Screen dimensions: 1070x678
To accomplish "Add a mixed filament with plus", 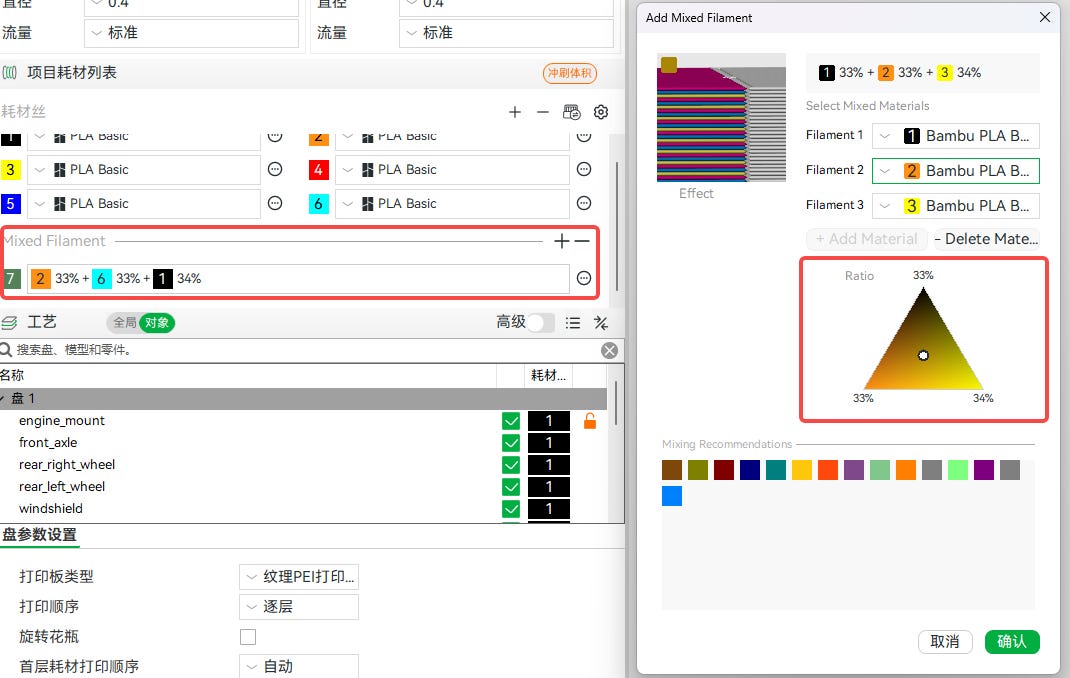I will tap(562, 241).
